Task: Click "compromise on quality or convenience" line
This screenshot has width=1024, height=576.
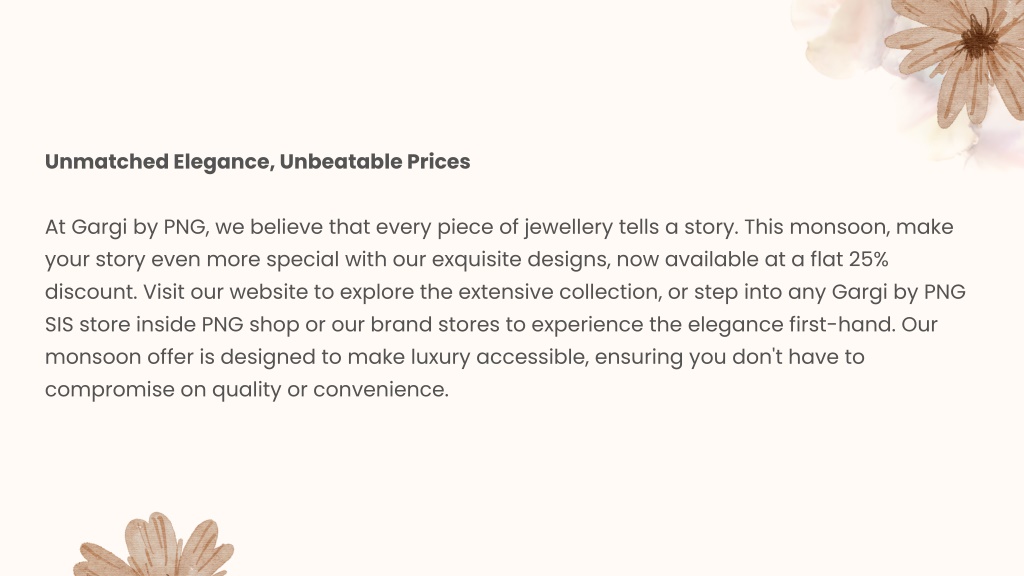Action: (246, 390)
